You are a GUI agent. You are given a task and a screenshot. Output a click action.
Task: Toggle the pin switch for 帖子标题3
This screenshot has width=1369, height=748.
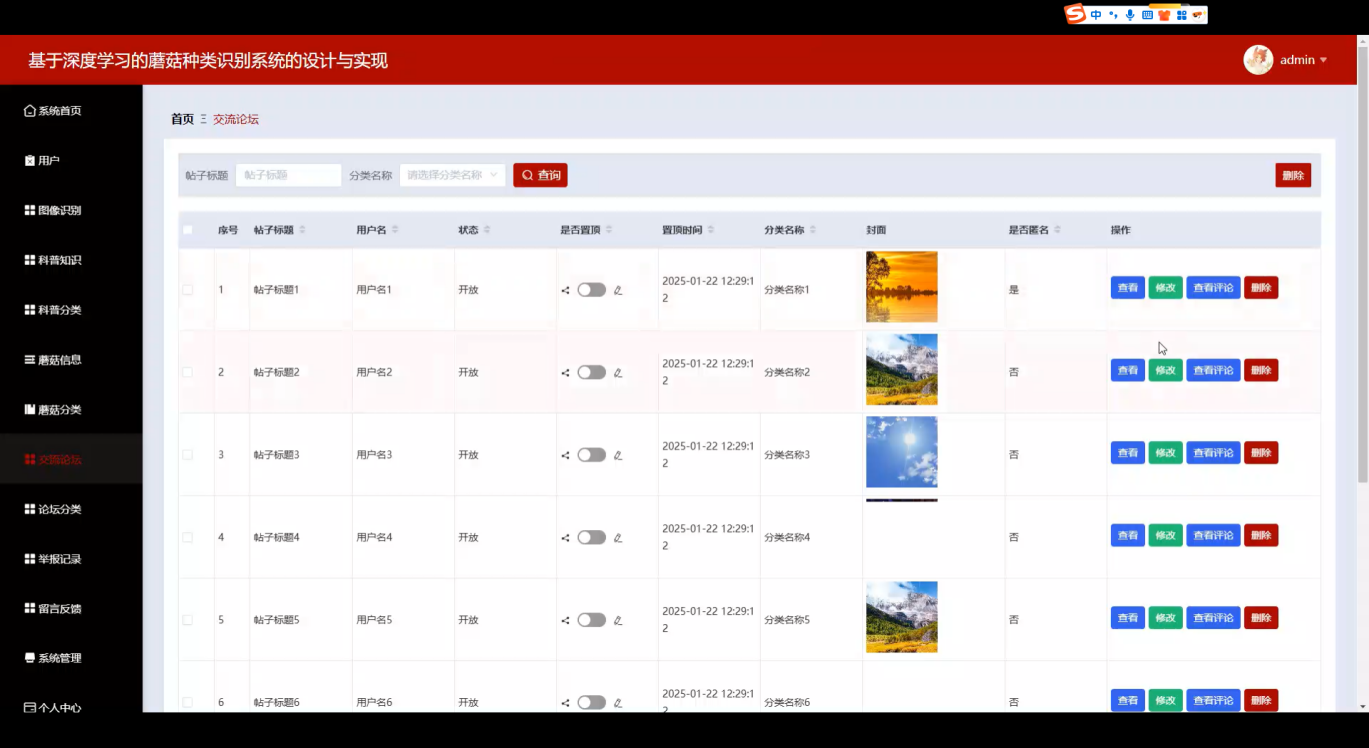tap(591, 455)
